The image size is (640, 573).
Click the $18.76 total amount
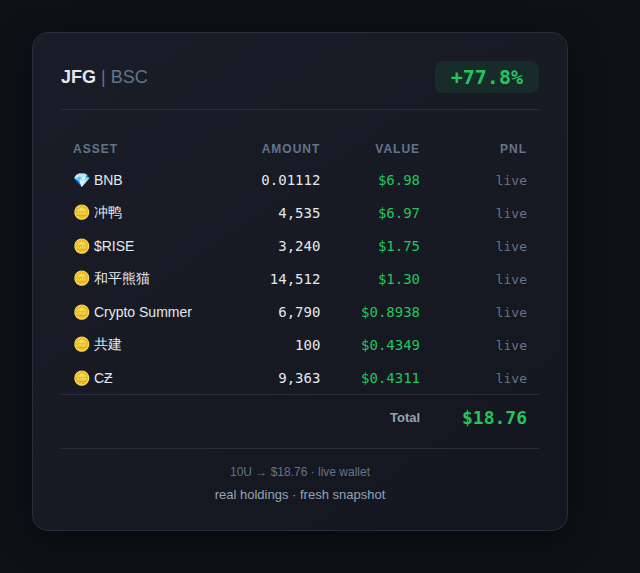[494, 418]
